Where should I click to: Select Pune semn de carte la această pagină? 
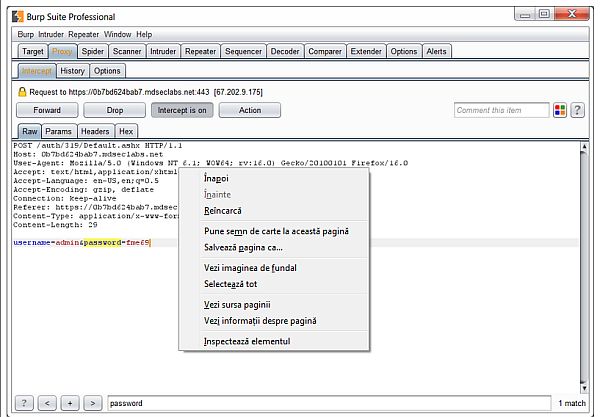(276, 231)
